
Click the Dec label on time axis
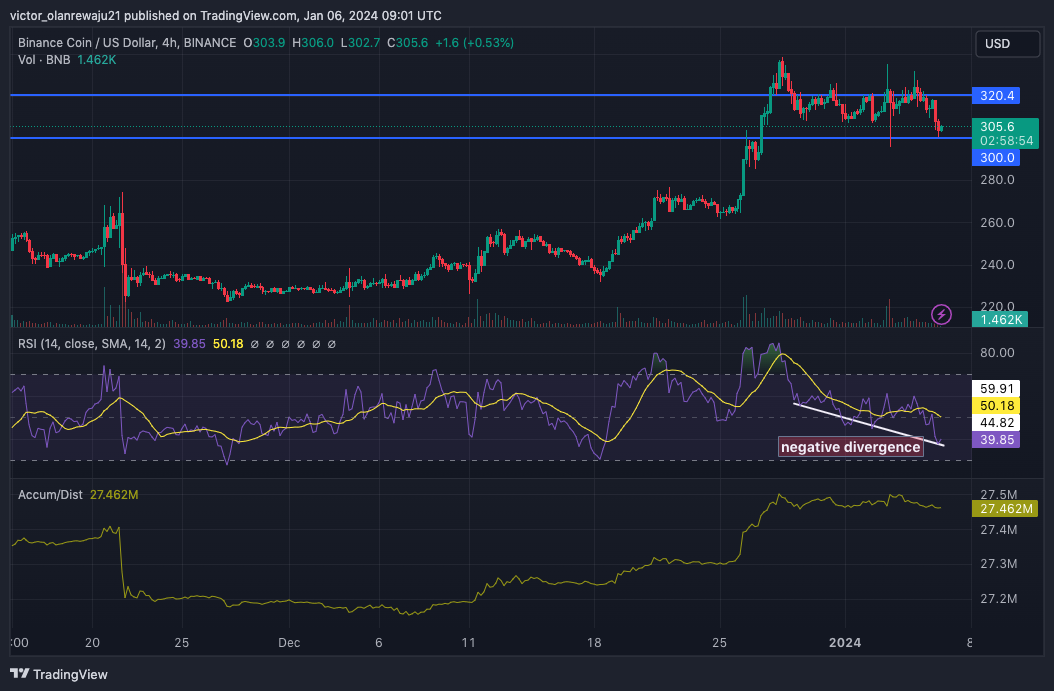tap(289, 643)
